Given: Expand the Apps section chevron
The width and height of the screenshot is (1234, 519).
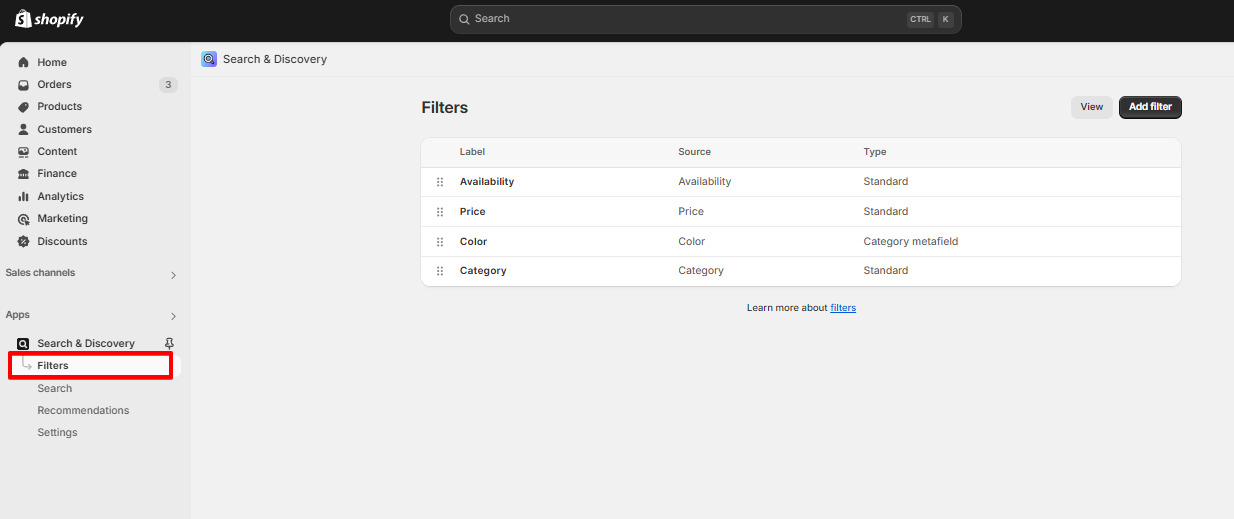Looking at the screenshot, I should [173, 316].
